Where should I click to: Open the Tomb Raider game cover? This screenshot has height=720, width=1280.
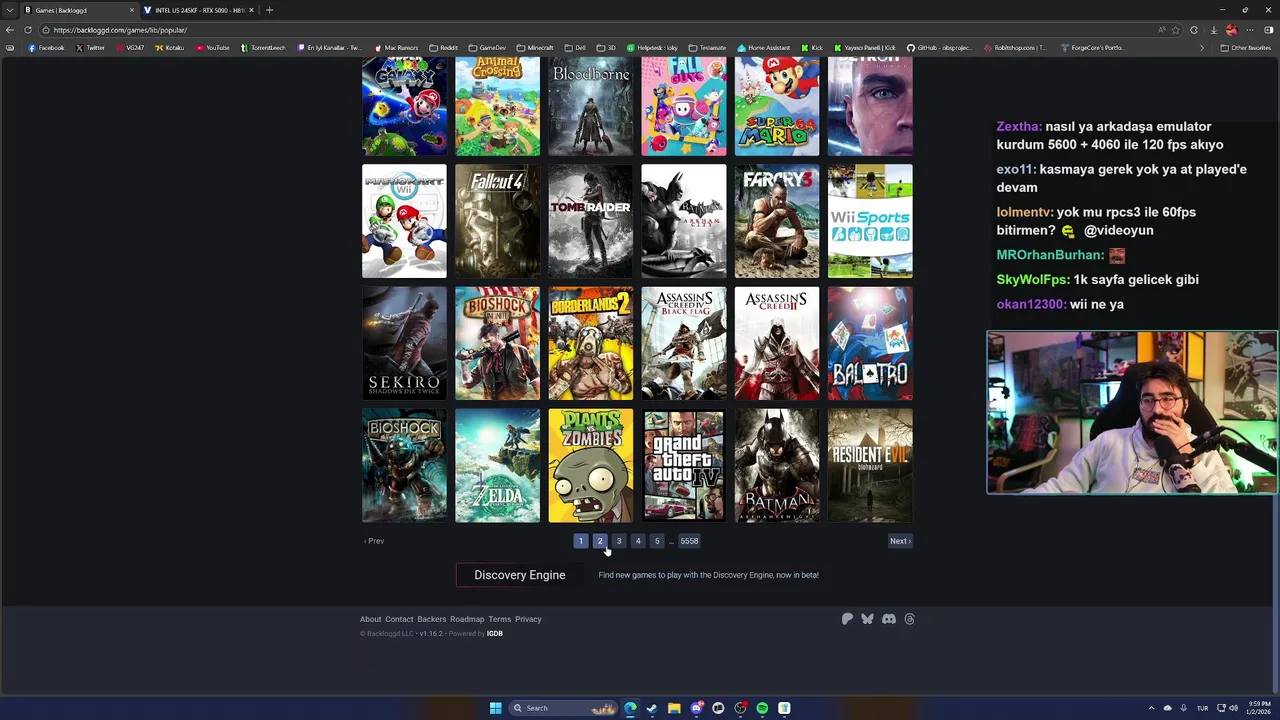coord(590,221)
